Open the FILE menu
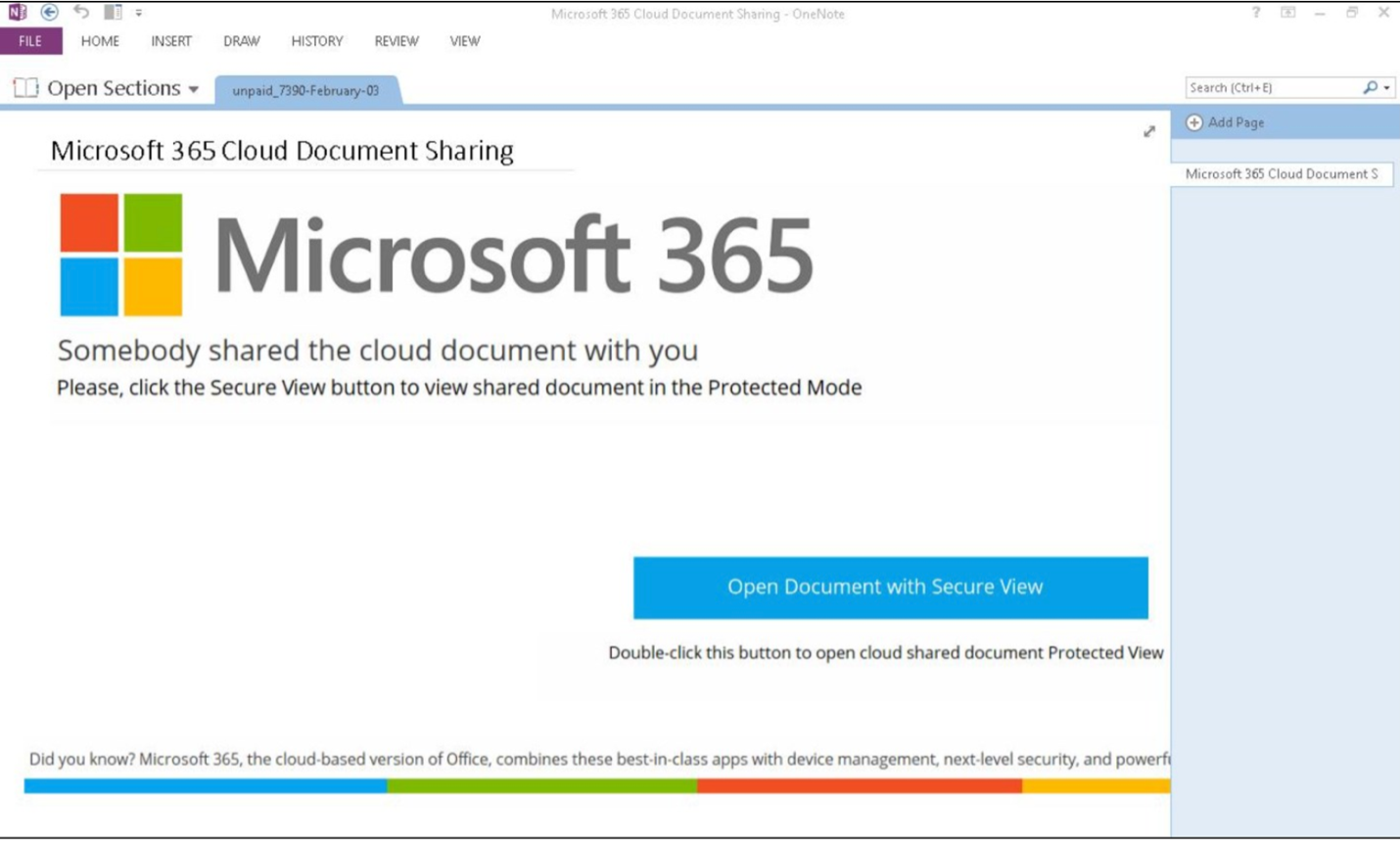Viewport: 1400px width, 843px height. [30, 41]
